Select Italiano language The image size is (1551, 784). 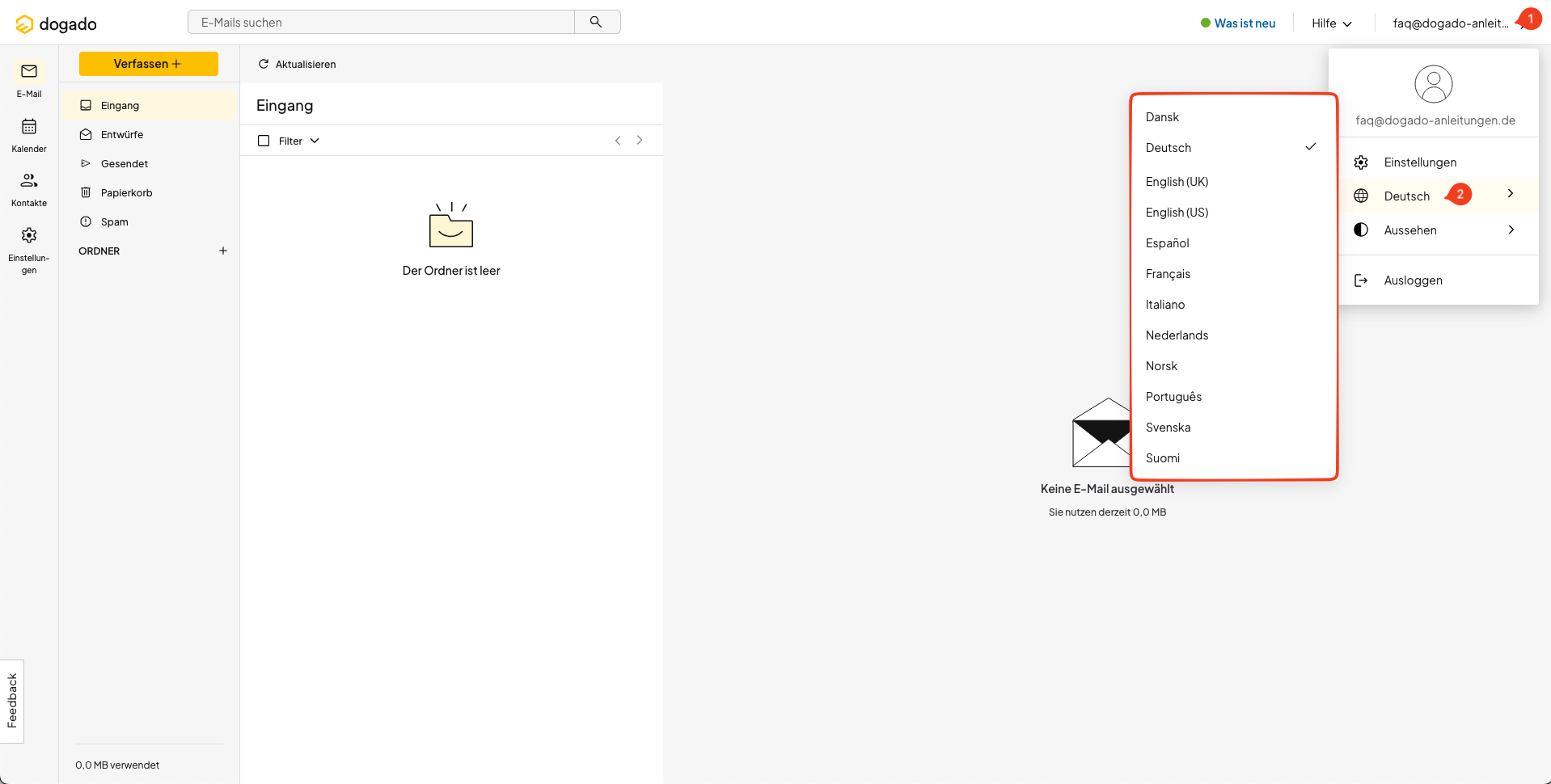pyautogui.click(x=1234, y=305)
